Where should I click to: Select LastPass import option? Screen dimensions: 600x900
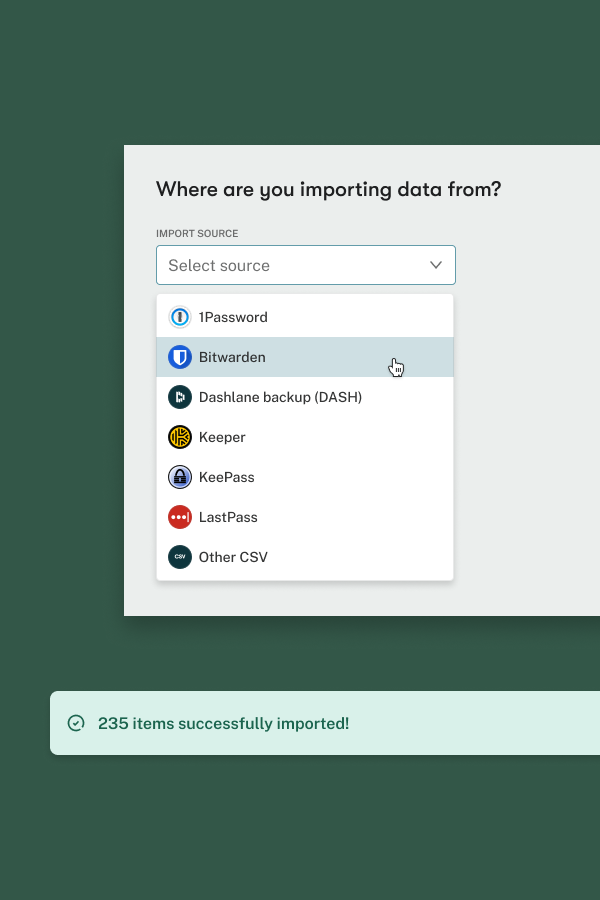click(305, 517)
